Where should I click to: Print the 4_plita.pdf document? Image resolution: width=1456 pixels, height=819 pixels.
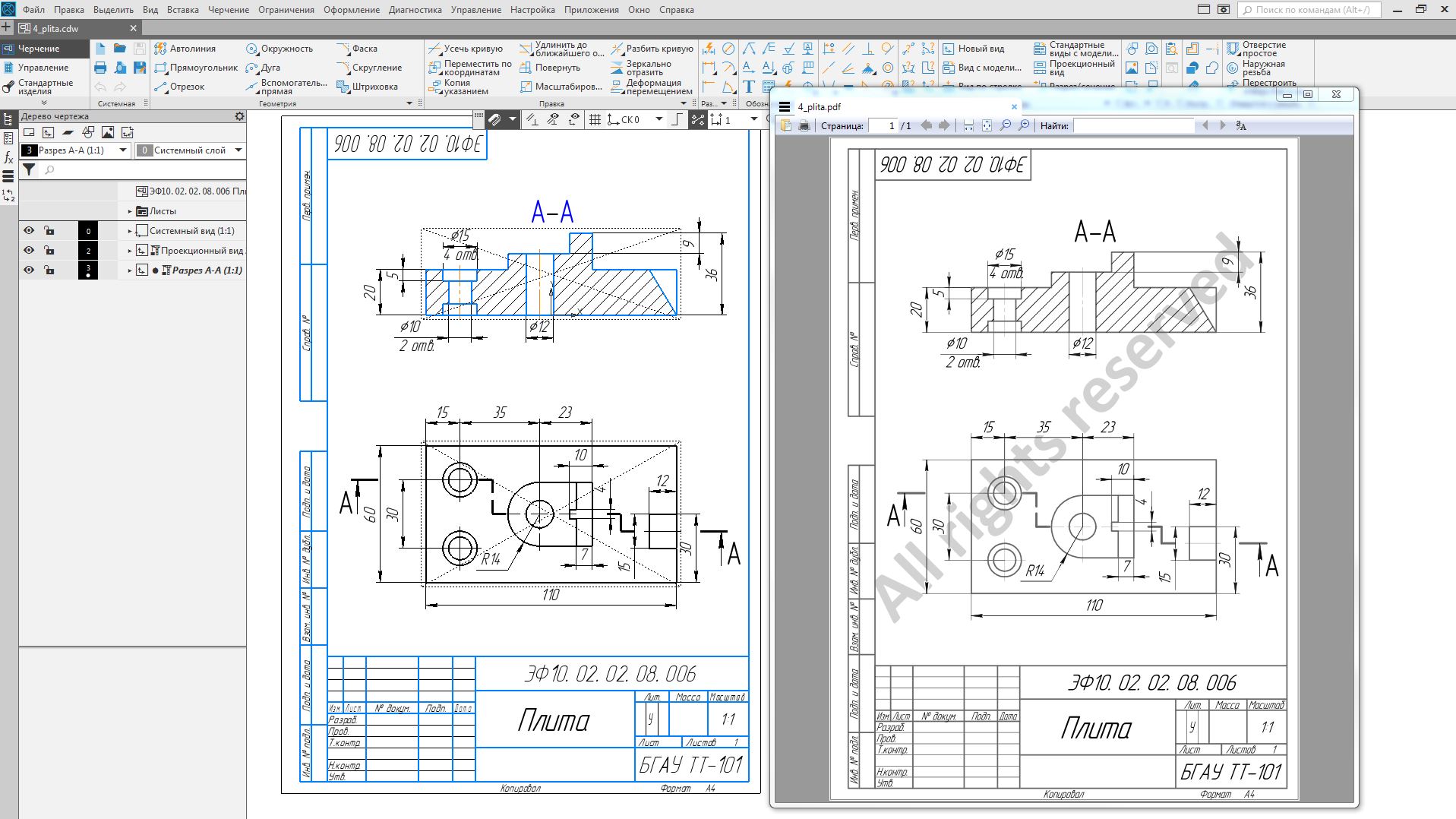pyautogui.click(x=804, y=125)
